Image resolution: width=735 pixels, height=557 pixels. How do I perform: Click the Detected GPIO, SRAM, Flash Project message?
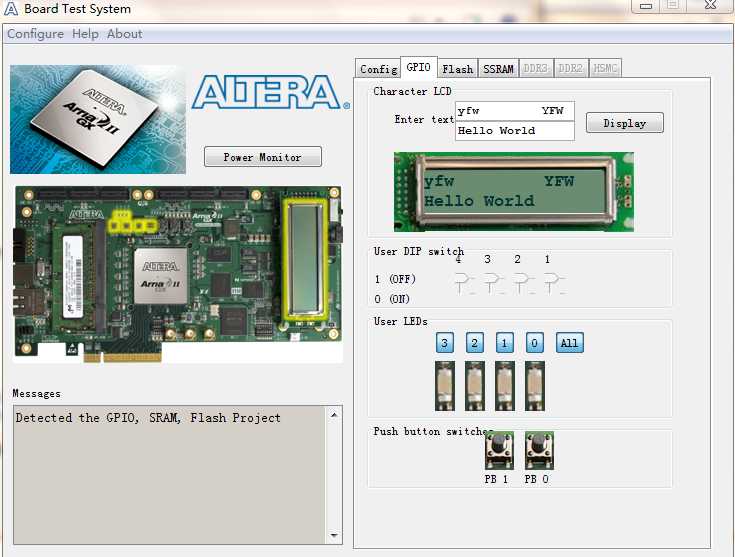pyautogui.click(x=148, y=418)
